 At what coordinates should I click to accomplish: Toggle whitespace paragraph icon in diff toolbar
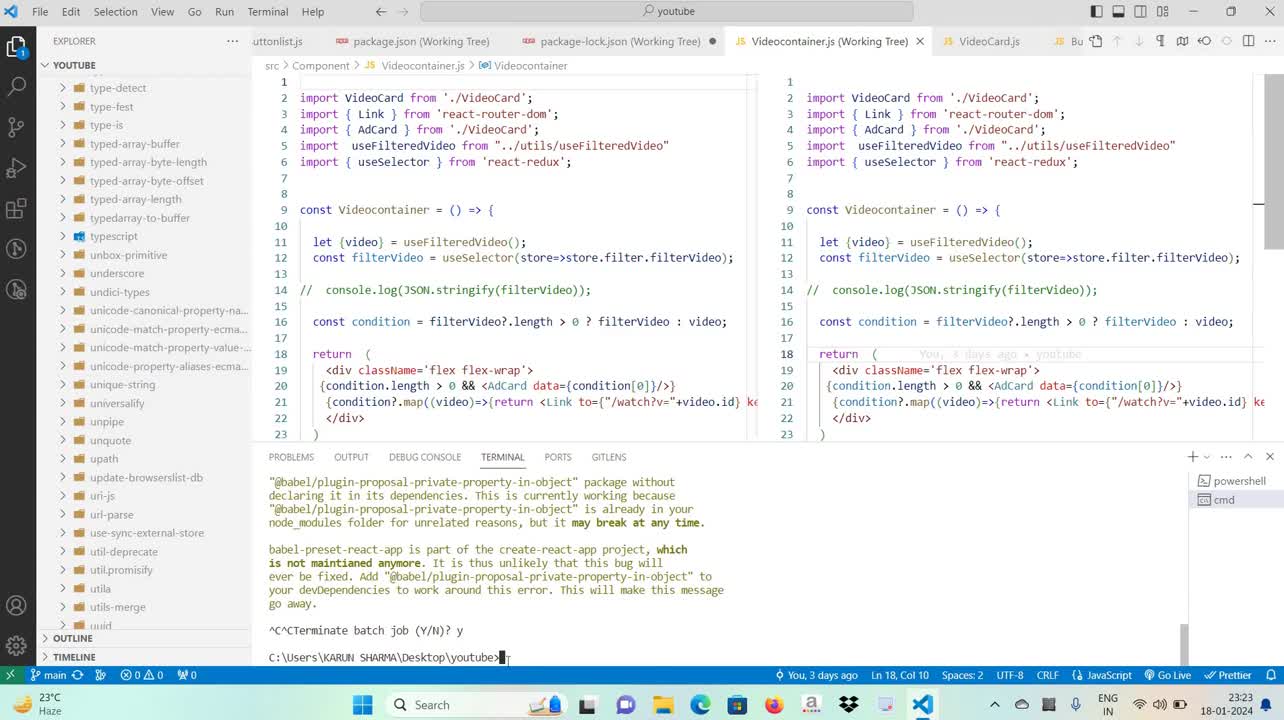[x=1161, y=41]
